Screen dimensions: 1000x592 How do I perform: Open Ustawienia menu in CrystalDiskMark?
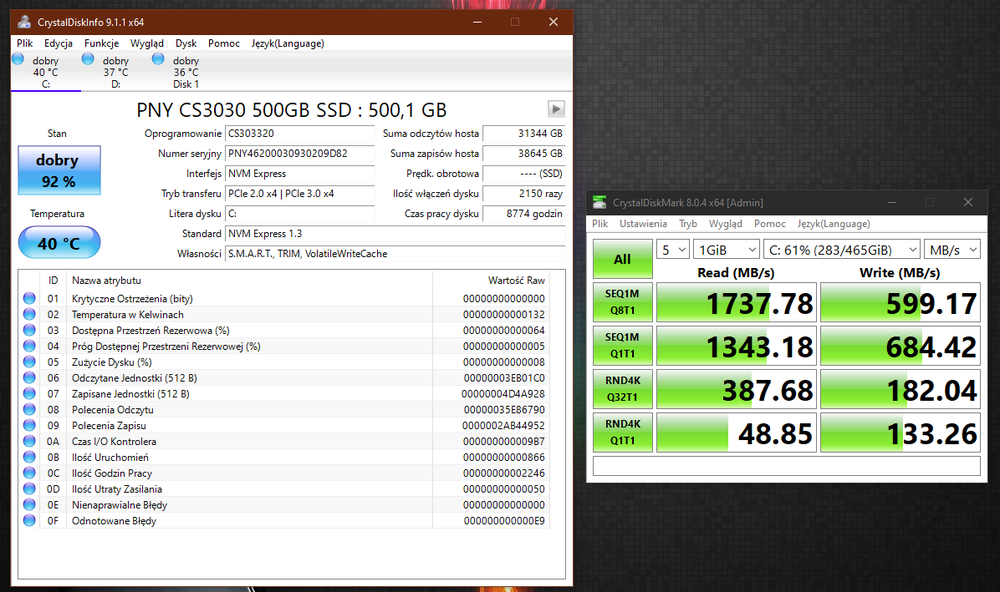click(x=643, y=223)
